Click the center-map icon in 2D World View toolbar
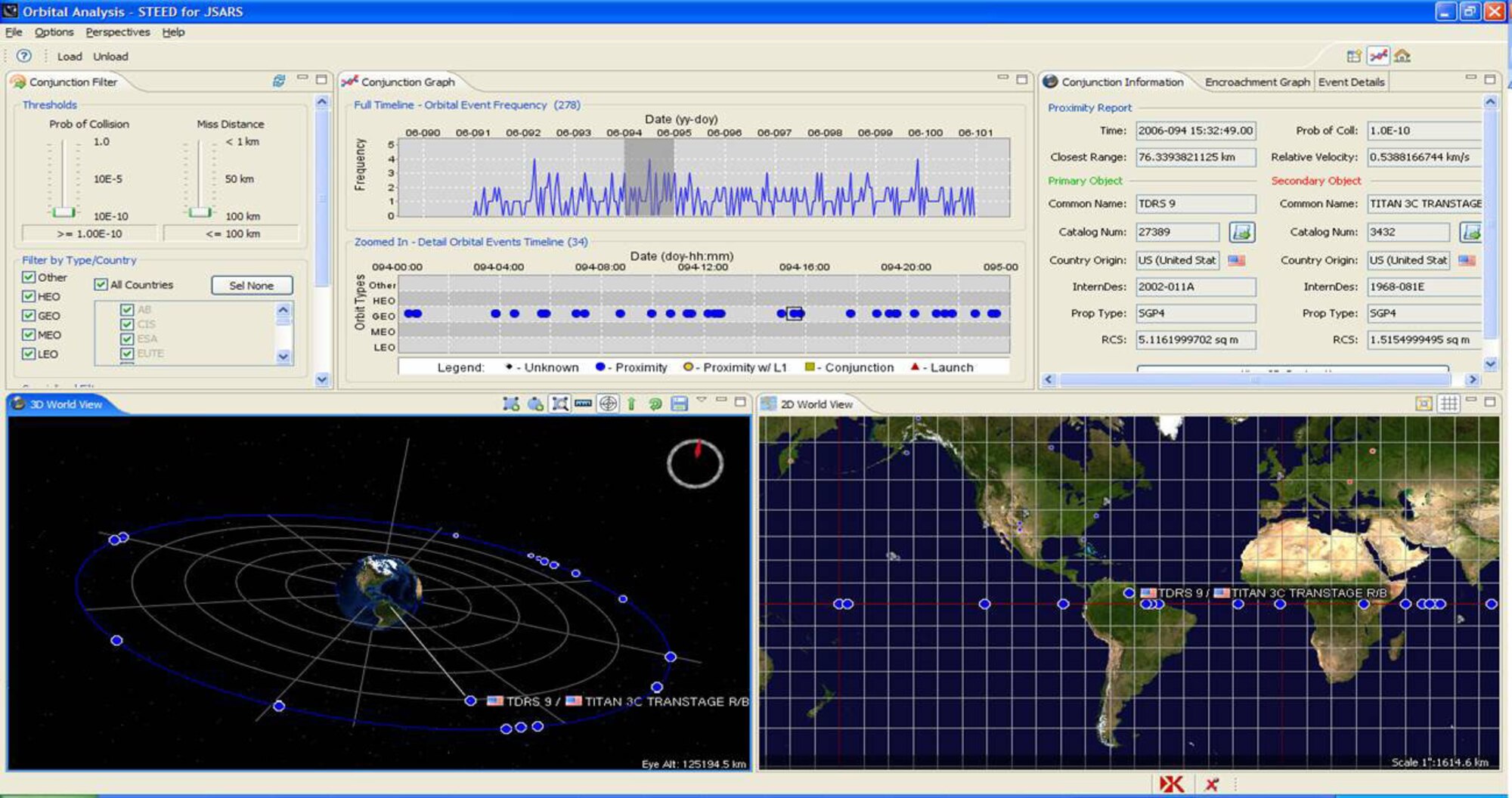The width and height of the screenshot is (1512, 798). coord(1424,404)
